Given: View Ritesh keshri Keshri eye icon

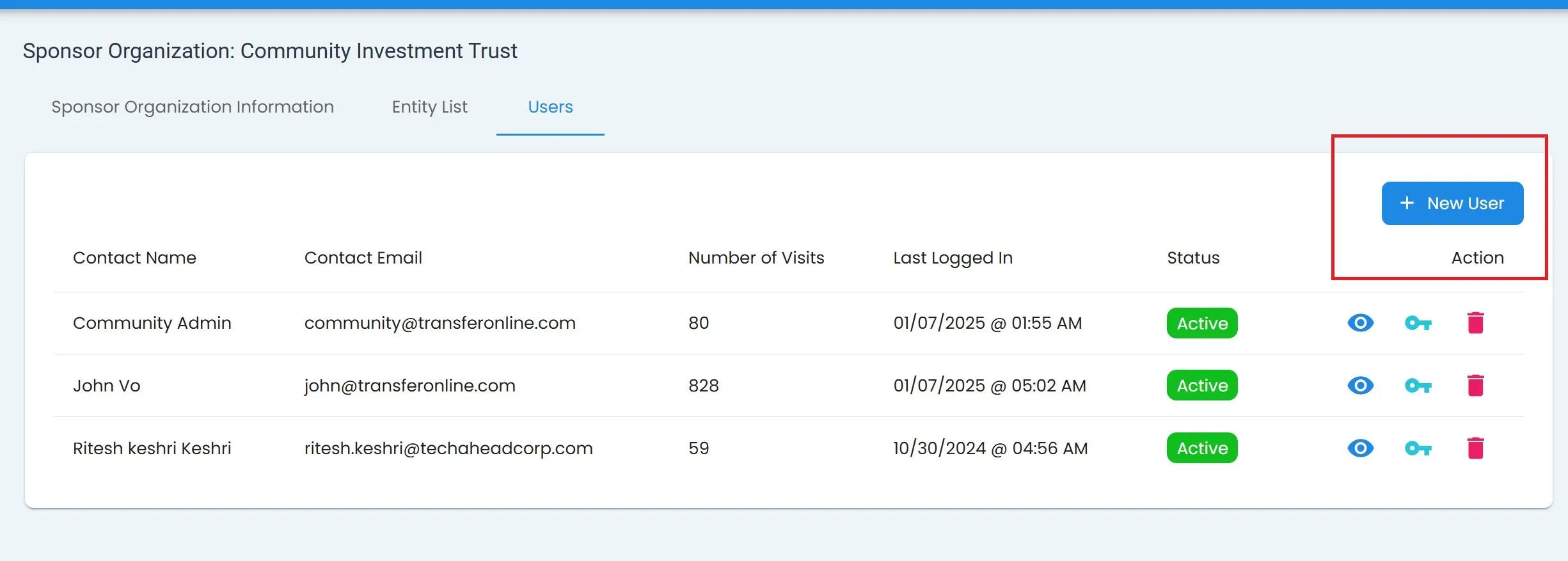Looking at the screenshot, I should (x=1360, y=448).
